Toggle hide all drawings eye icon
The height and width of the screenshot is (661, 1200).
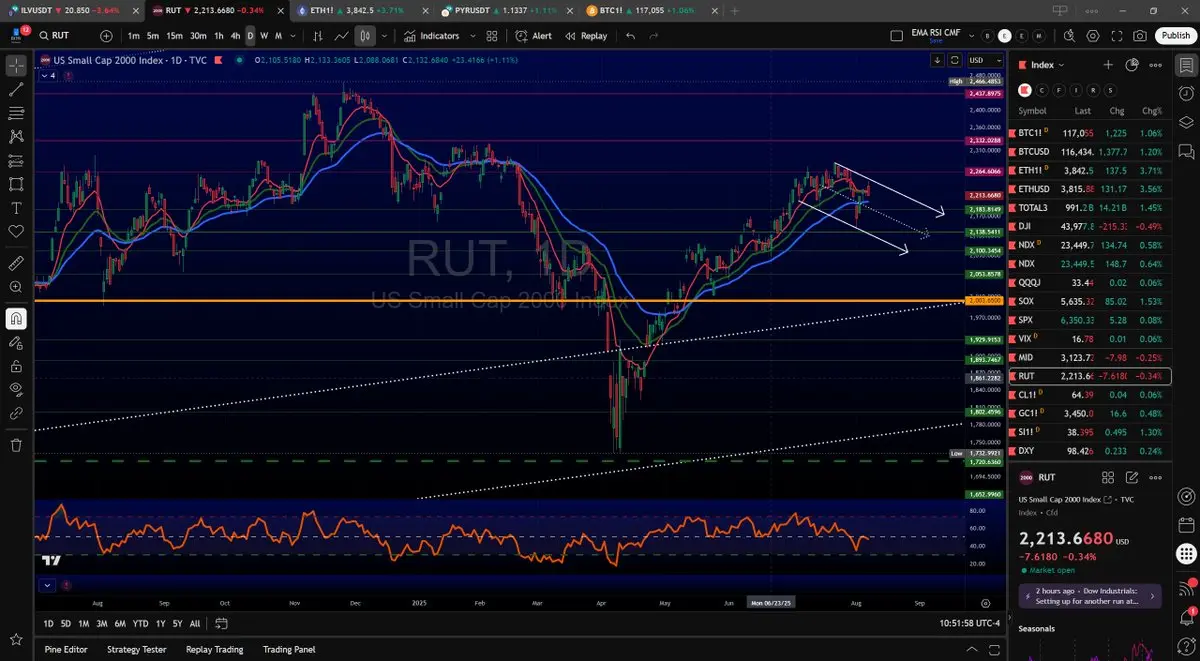tap(16, 389)
